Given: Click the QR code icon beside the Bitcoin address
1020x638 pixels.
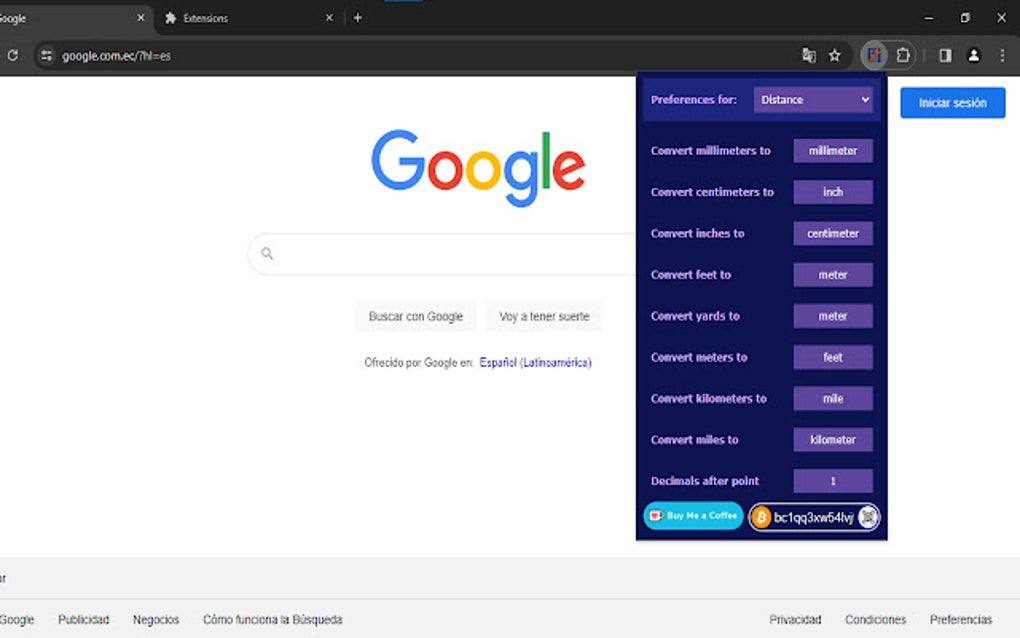Looking at the screenshot, I should click(x=869, y=517).
